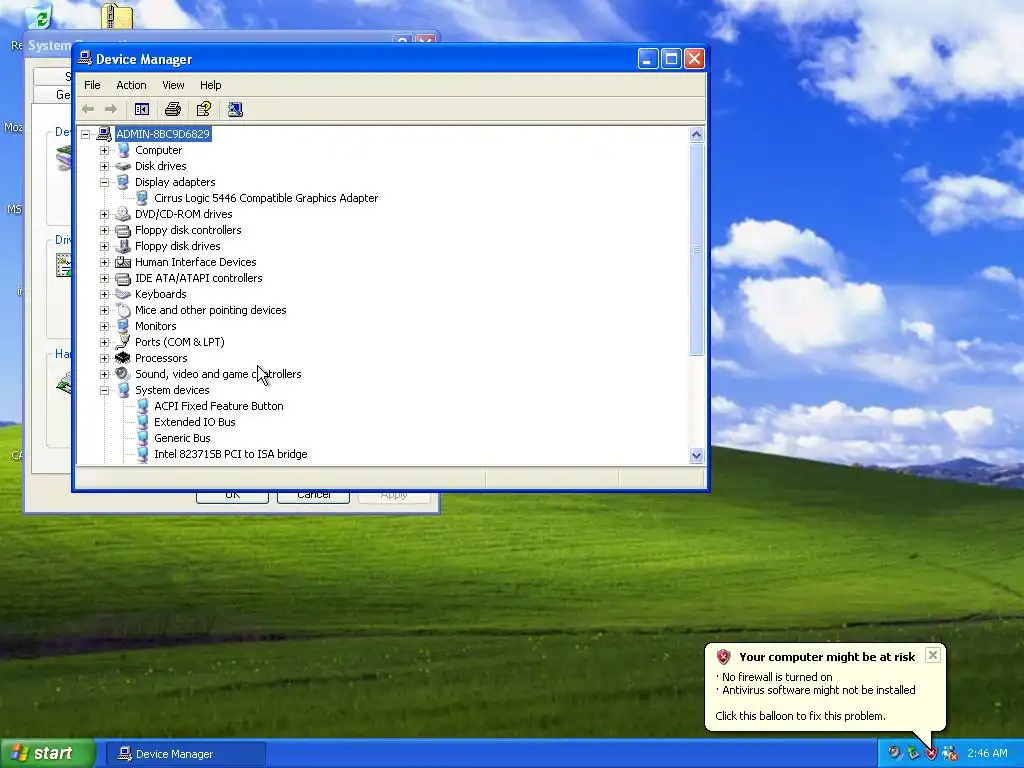Click the Disk drives category icon
Image resolution: width=1024 pixels, height=768 pixels.
(123, 166)
